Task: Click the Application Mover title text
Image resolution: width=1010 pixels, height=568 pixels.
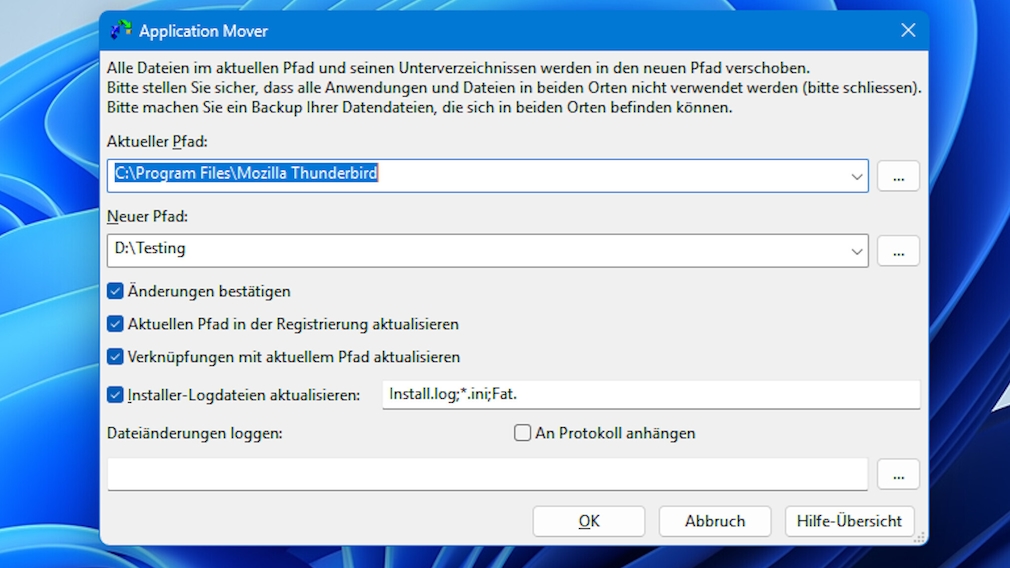Action: 203,31
